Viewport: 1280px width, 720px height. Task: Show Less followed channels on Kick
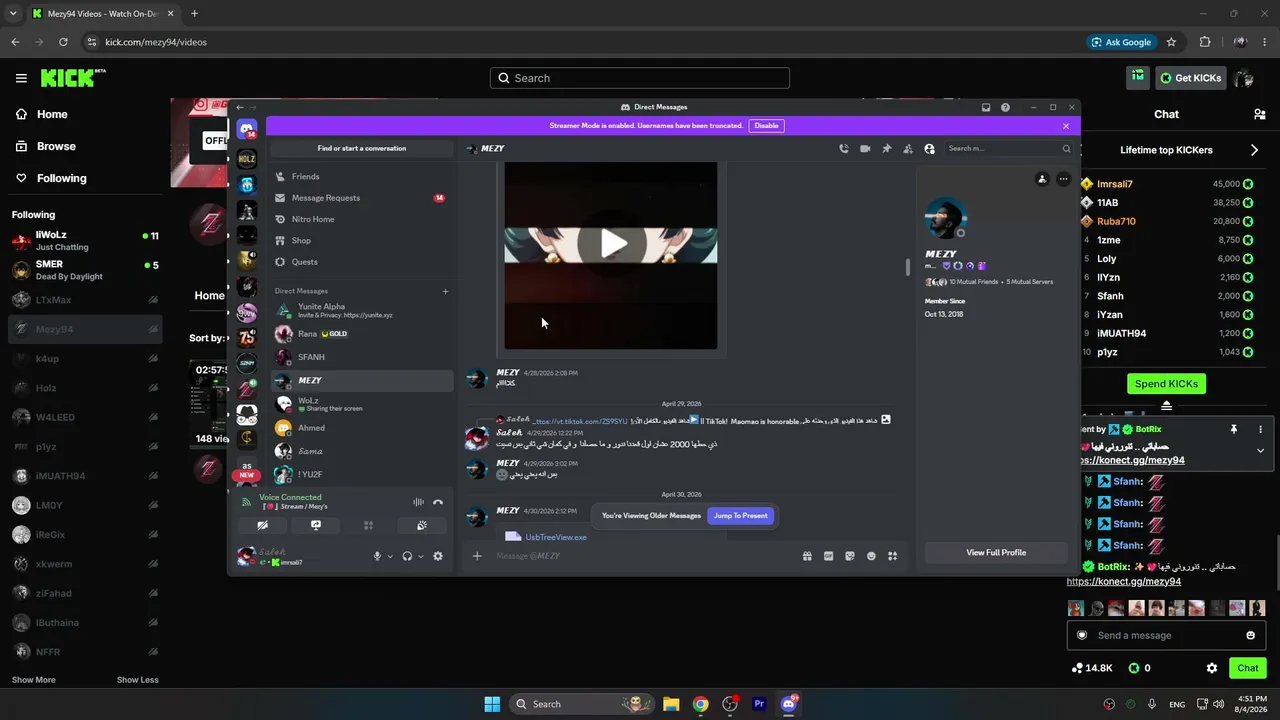(x=137, y=680)
